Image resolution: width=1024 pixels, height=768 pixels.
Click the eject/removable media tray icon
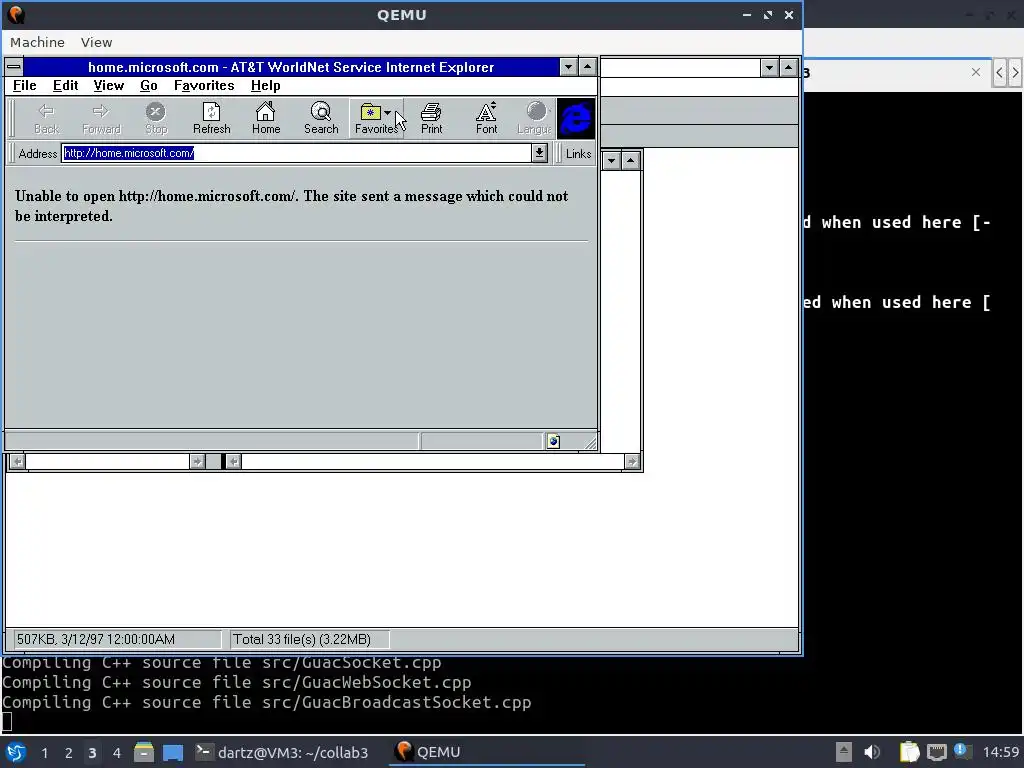point(844,752)
